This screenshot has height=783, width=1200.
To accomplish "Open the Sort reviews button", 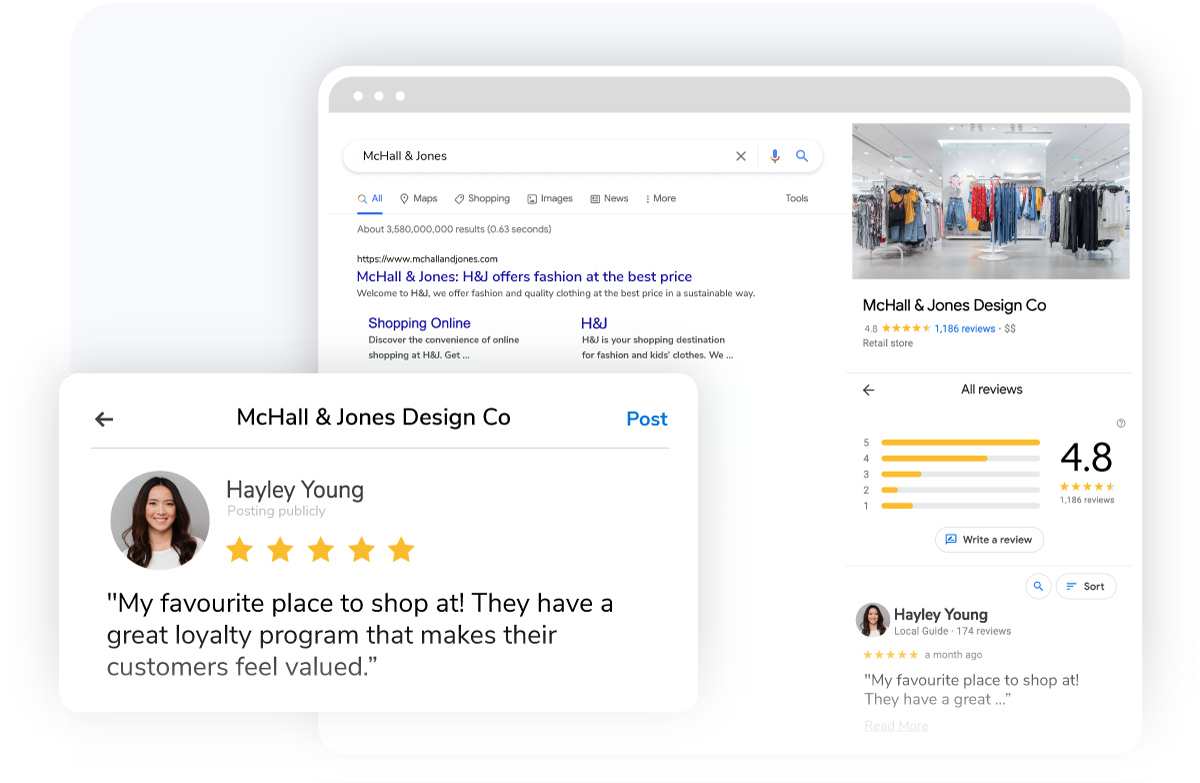I will 1086,586.
